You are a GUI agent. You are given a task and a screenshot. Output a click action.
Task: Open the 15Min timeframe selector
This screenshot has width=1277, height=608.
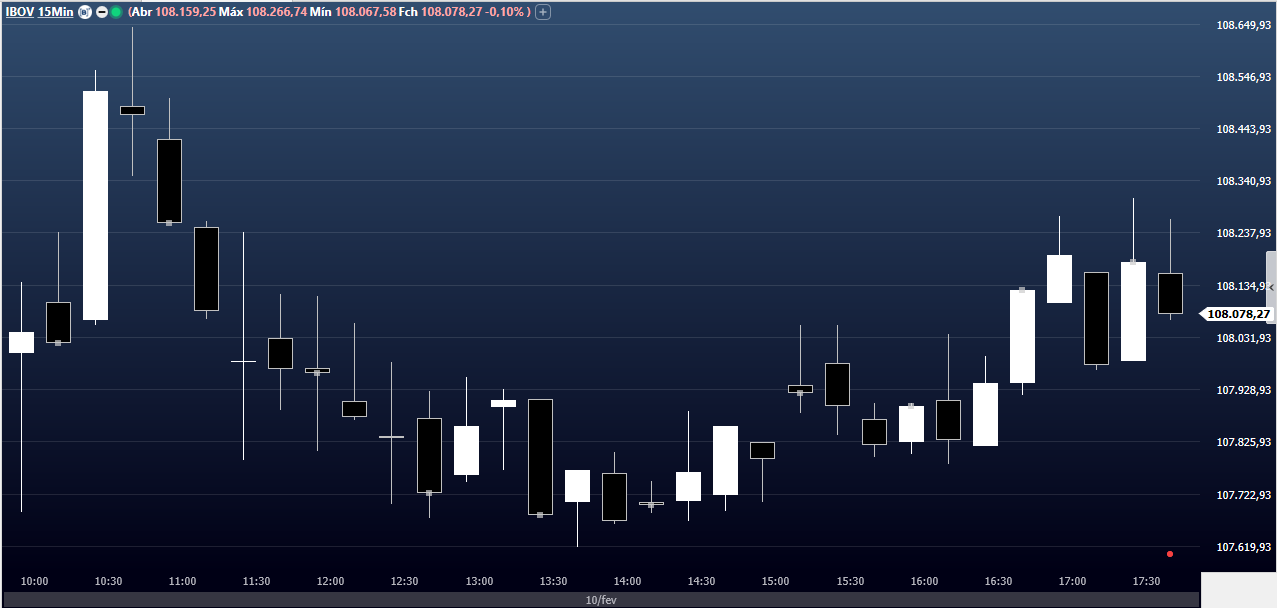pyautogui.click(x=55, y=12)
